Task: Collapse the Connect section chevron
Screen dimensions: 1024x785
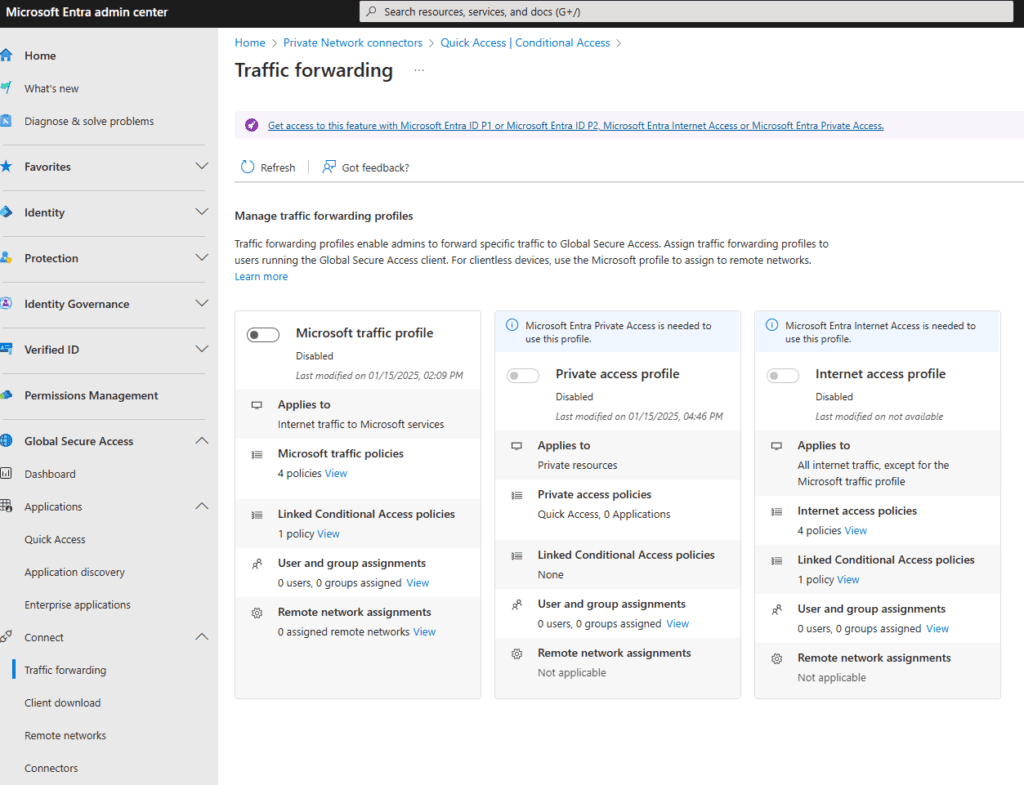Action: [201, 637]
